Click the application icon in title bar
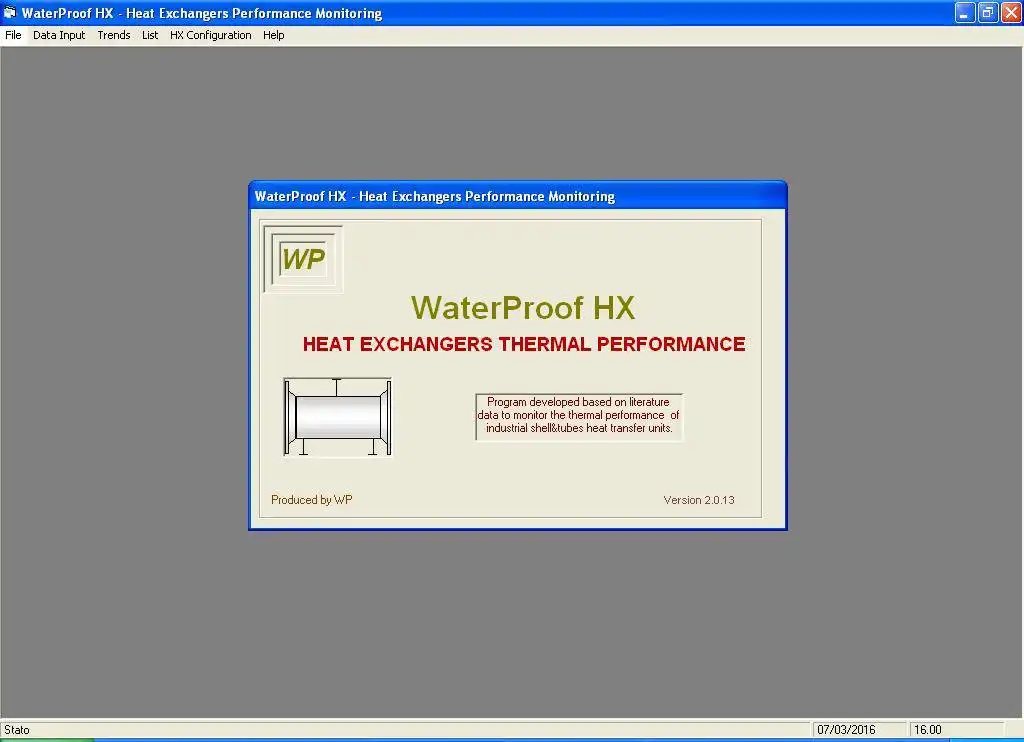This screenshot has height=742, width=1024. click(10, 12)
